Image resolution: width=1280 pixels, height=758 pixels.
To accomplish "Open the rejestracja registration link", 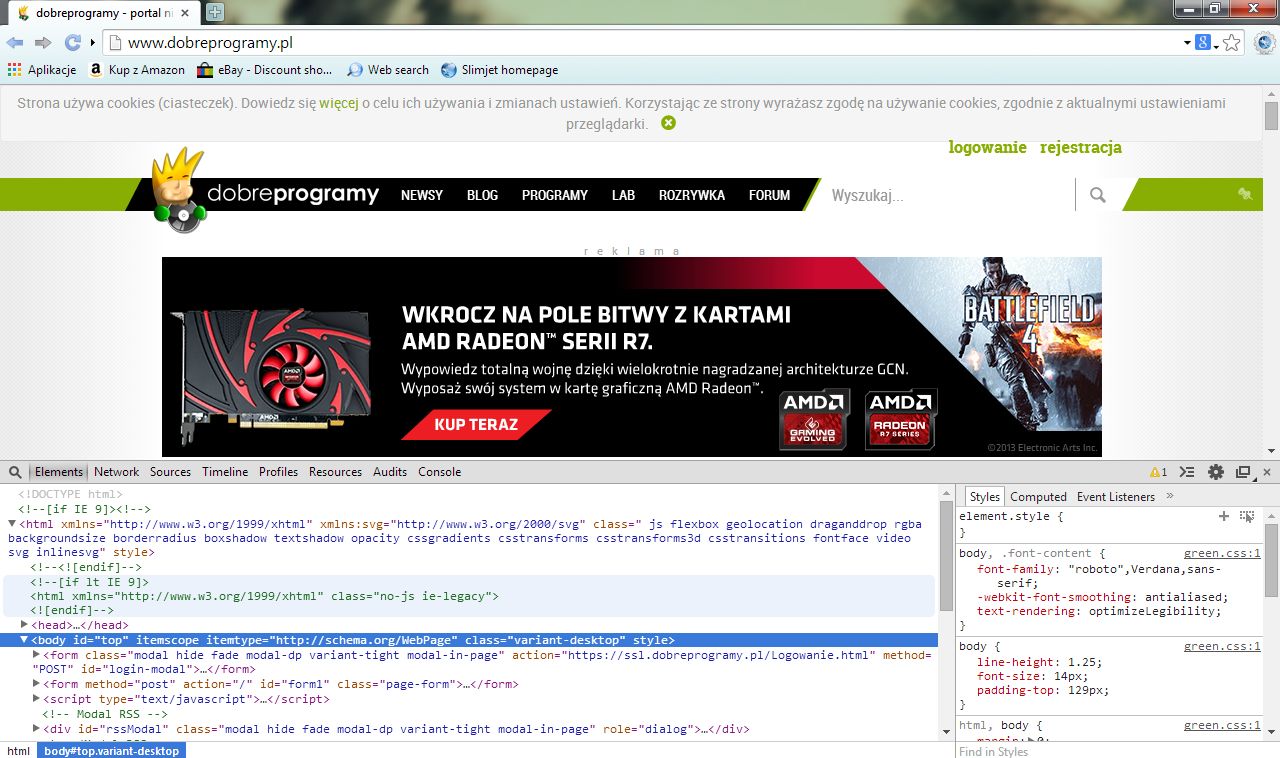I will click(1081, 147).
